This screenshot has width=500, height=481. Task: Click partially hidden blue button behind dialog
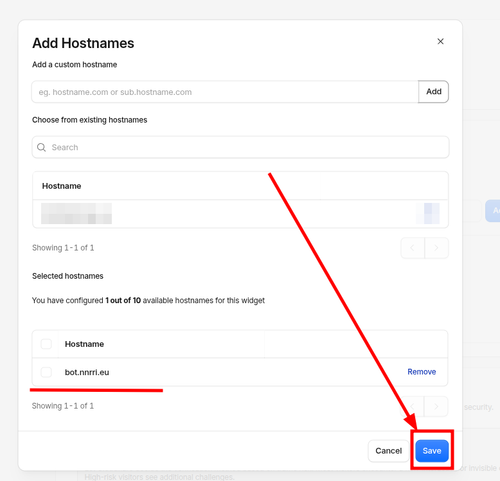tap(493, 211)
